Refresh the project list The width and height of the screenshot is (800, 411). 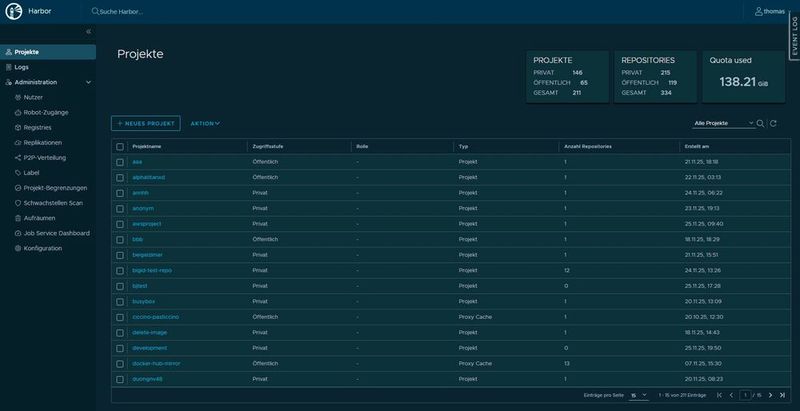coord(773,123)
